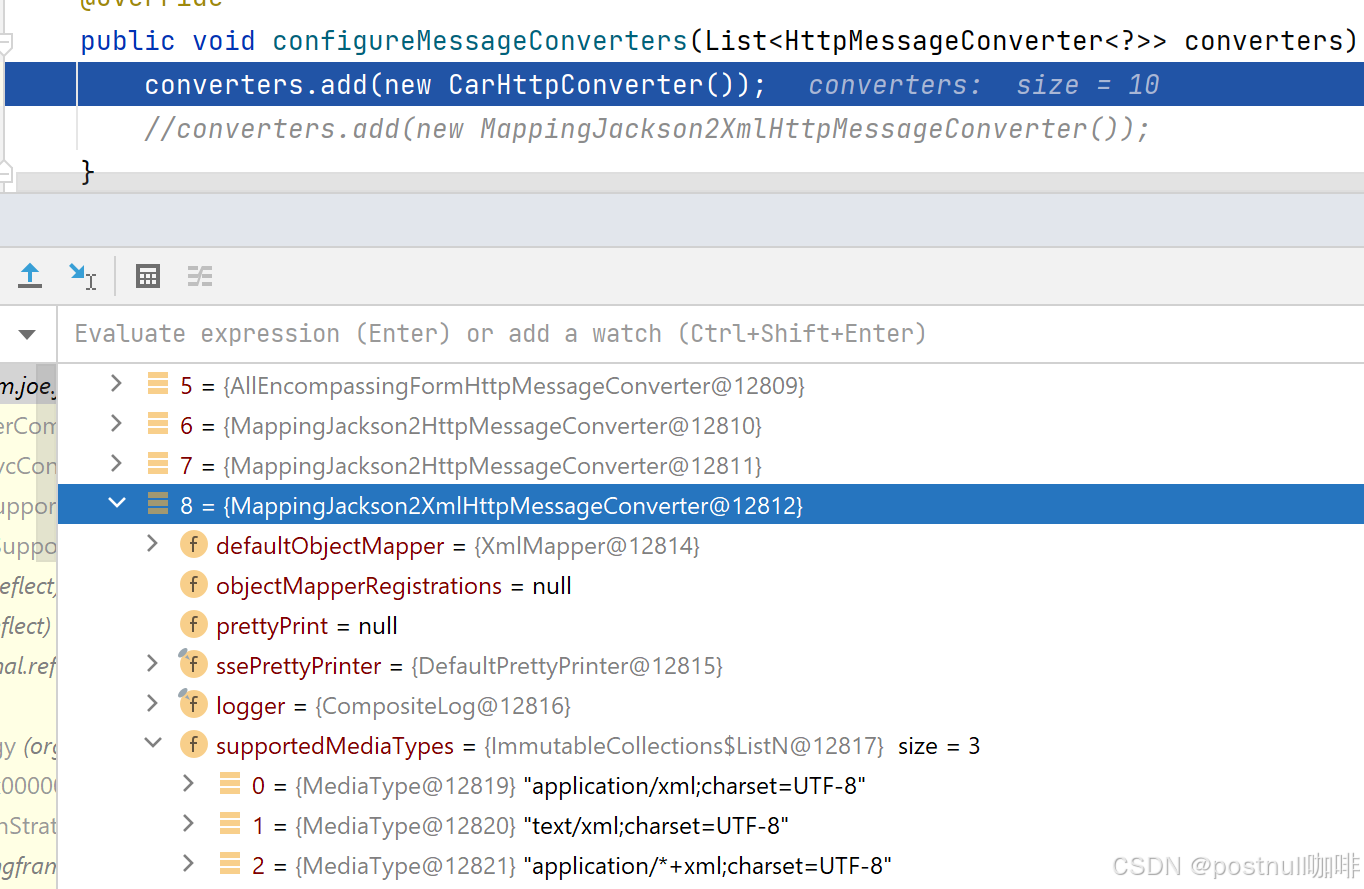This screenshot has height=889, width=1364.
Task: Click the Step Out upward arrow icon
Action: pos(30,276)
